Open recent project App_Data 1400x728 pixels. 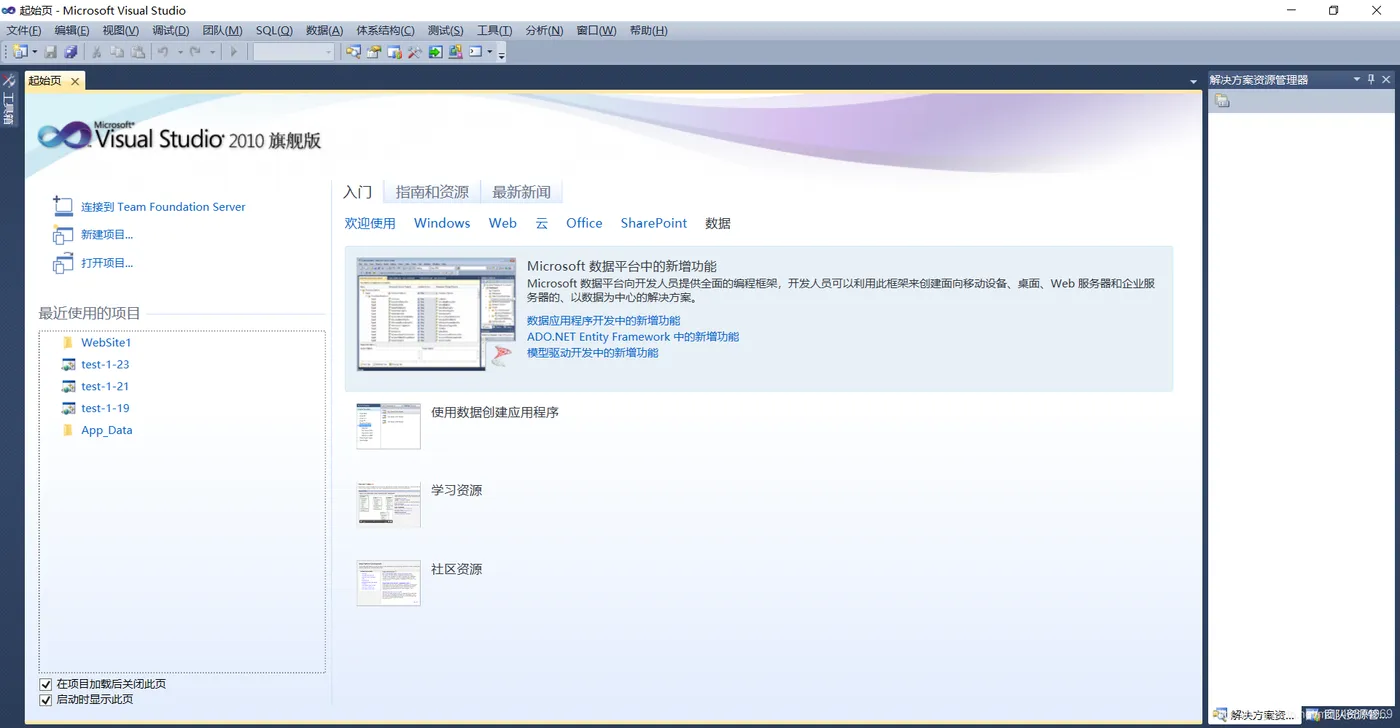[x=107, y=431]
